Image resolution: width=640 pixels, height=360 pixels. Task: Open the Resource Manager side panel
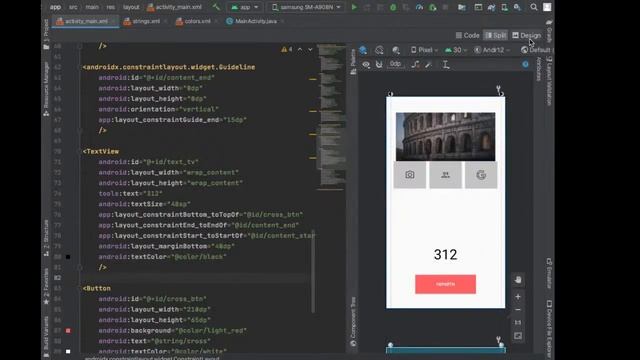46,89
